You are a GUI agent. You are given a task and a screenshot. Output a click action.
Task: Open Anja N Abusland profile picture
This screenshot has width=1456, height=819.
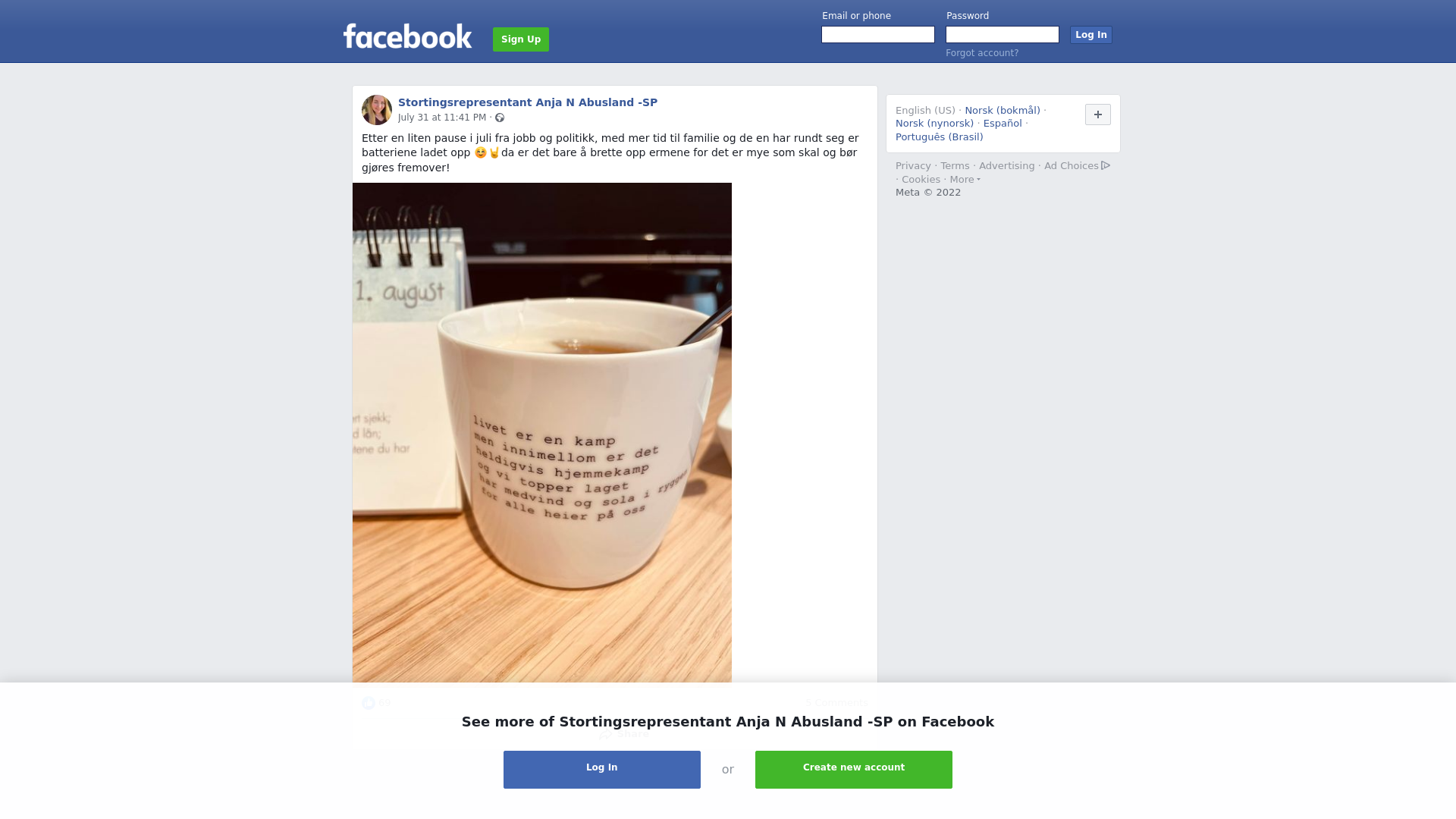(x=377, y=110)
